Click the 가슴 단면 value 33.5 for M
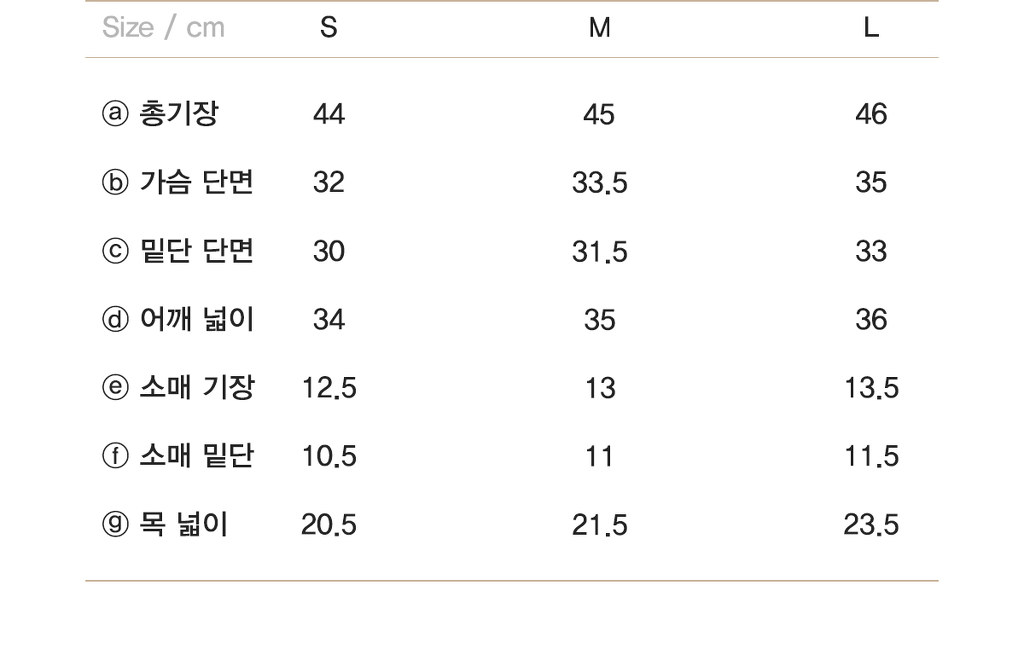The height and width of the screenshot is (649, 1024). pyautogui.click(x=600, y=183)
